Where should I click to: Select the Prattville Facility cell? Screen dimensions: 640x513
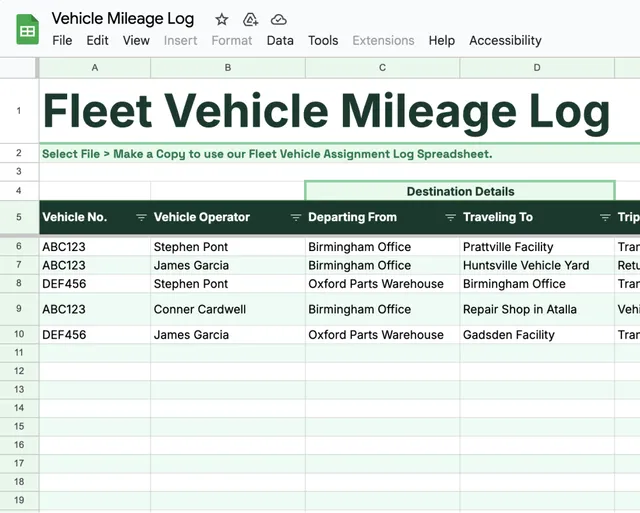pos(537,247)
